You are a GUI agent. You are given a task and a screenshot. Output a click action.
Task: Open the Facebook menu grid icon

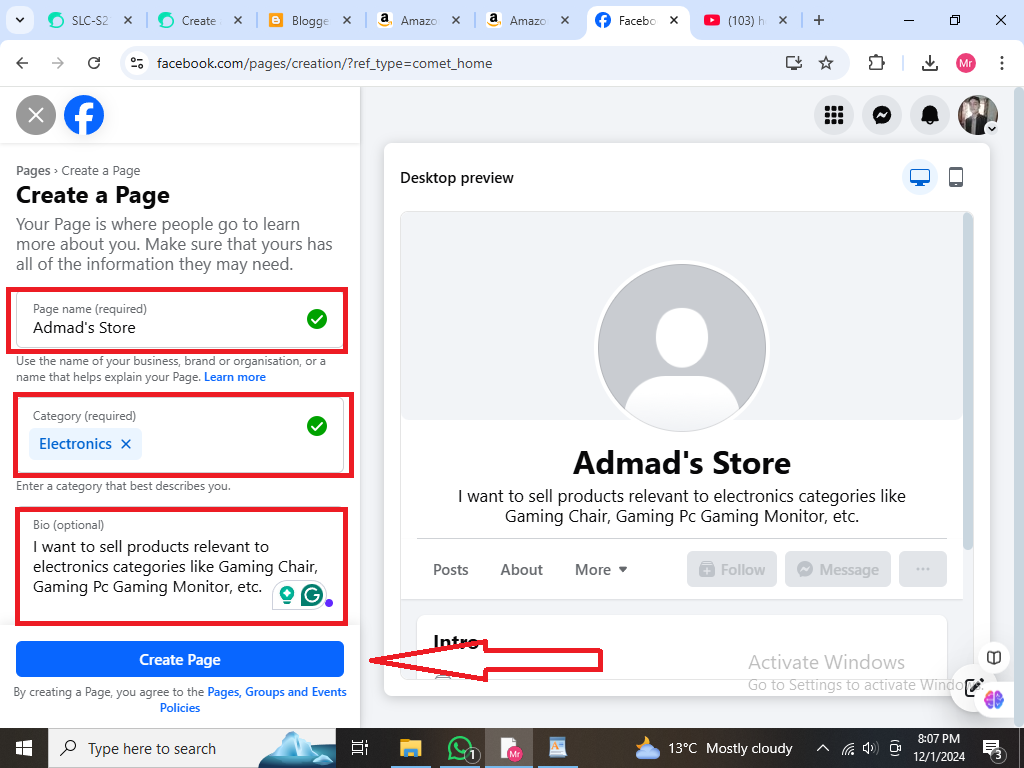tap(834, 115)
